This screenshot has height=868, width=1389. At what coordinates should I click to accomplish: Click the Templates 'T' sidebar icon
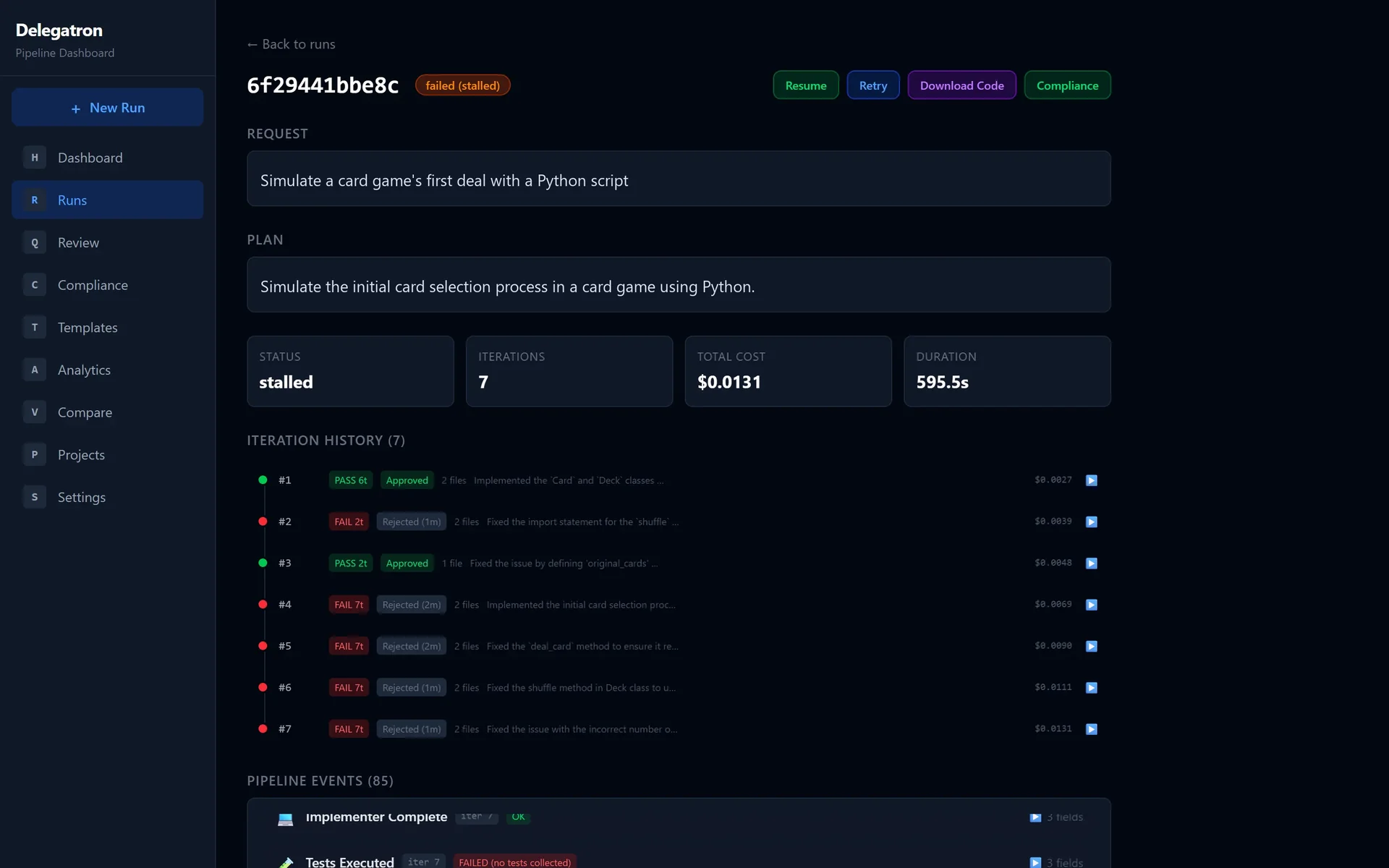point(35,328)
